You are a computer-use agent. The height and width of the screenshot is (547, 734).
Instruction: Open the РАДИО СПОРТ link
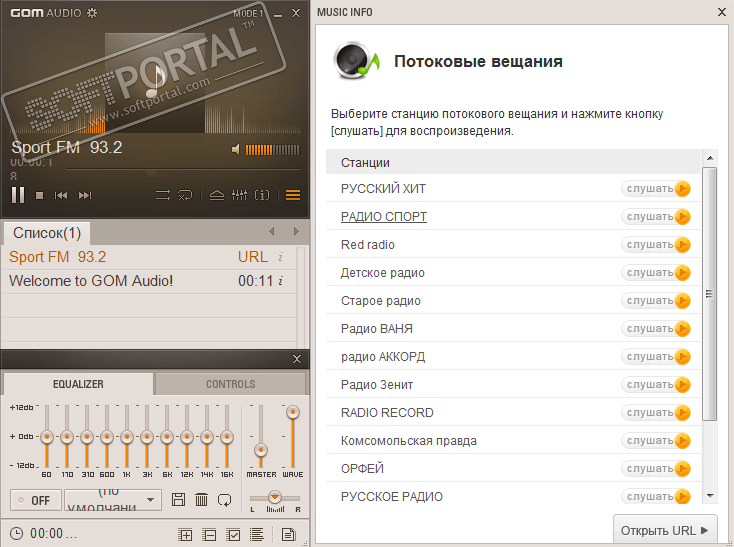(x=384, y=217)
